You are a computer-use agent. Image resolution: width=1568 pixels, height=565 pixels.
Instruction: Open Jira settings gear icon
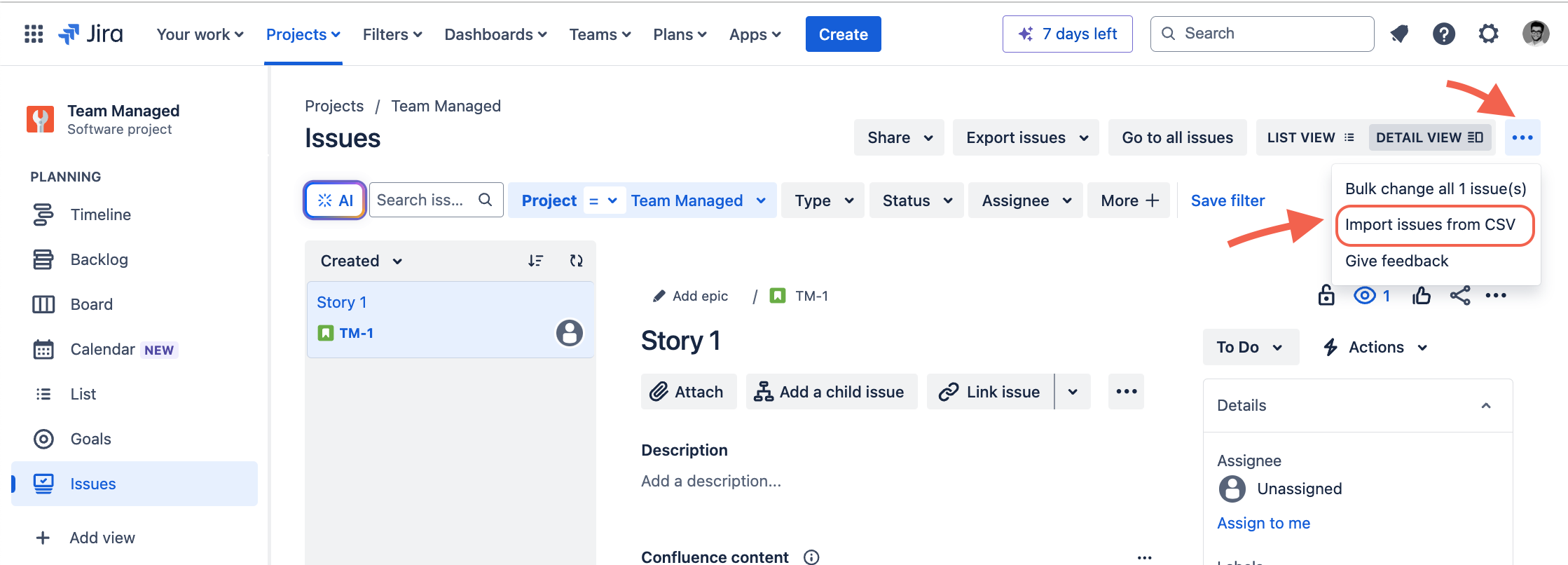point(1488,34)
